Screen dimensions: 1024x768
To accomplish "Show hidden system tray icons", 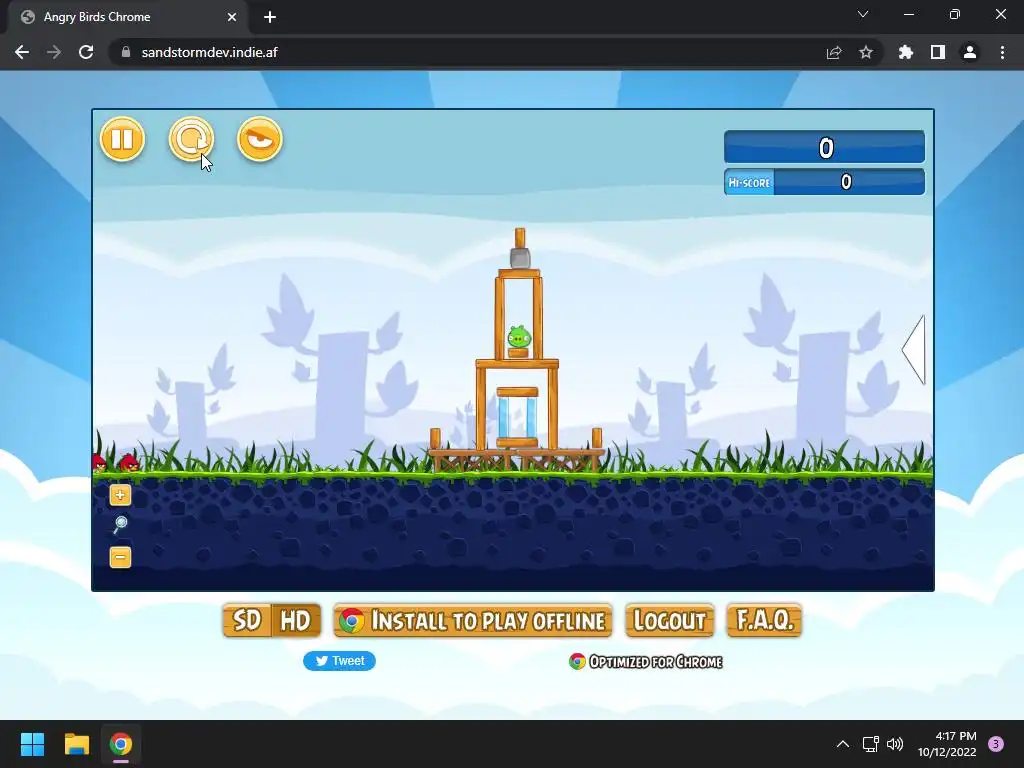I will 843,744.
